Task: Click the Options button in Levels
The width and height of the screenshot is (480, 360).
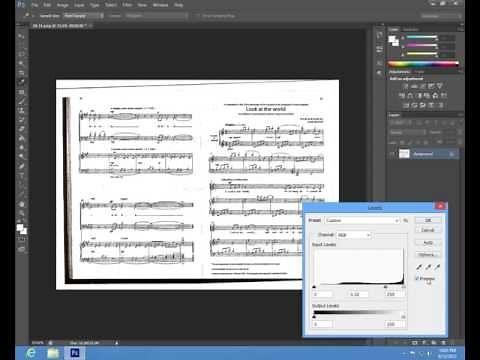Action: point(428,255)
